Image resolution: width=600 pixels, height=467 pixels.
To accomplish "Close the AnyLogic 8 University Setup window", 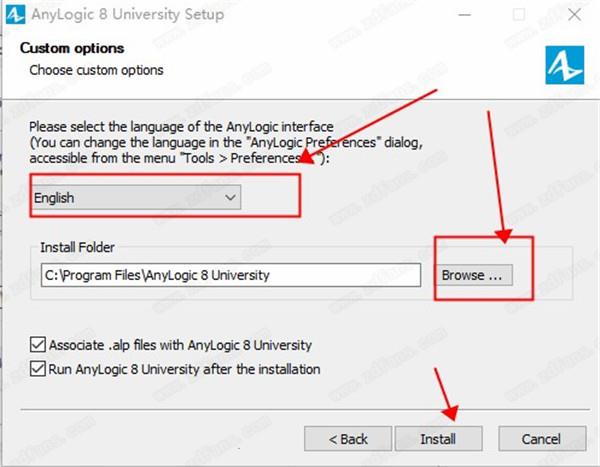I will [x=574, y=15].
